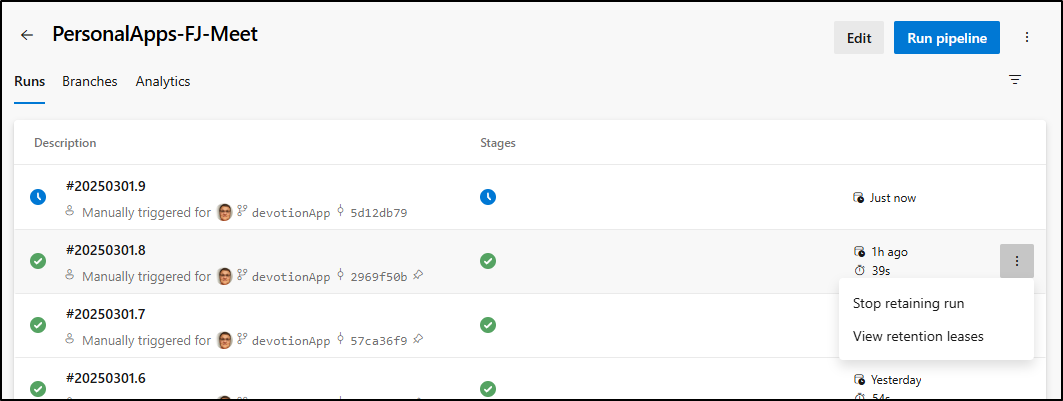Click the Edit button
1063x401 pixels.
[x=859, y=38]
